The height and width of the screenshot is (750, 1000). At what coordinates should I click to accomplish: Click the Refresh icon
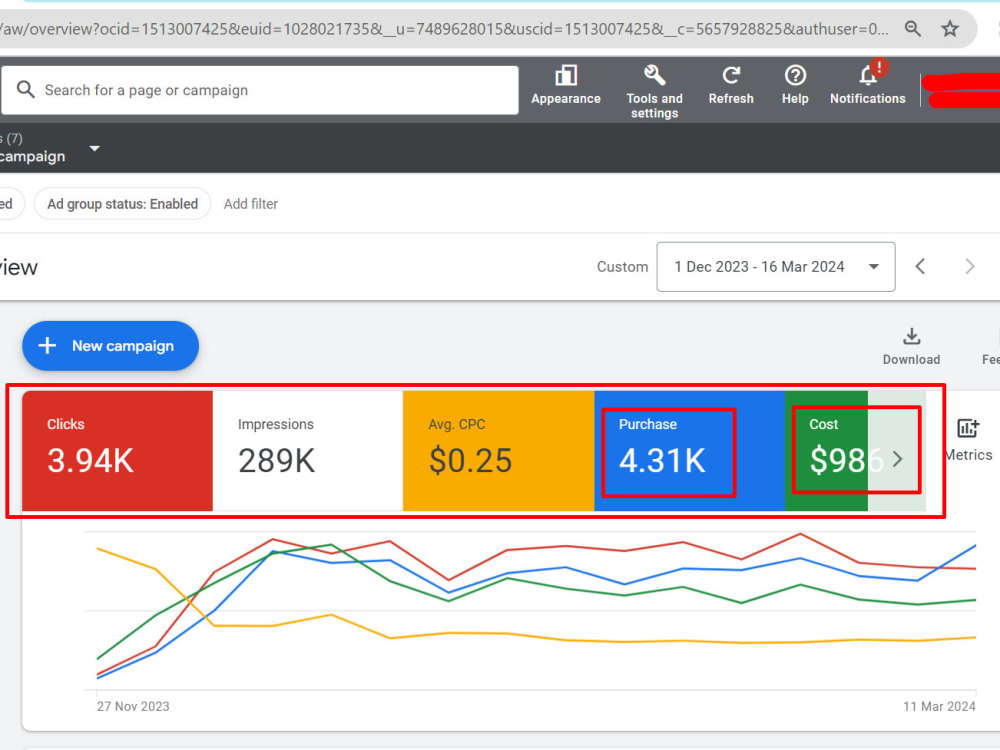[x=731, y=76]
